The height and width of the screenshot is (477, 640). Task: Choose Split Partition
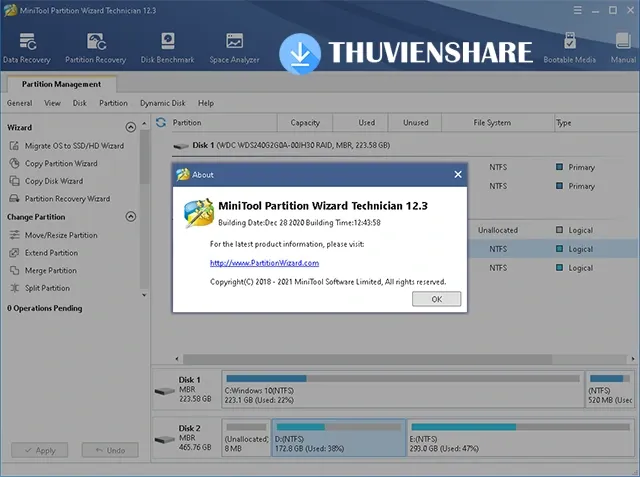(40, 288)
